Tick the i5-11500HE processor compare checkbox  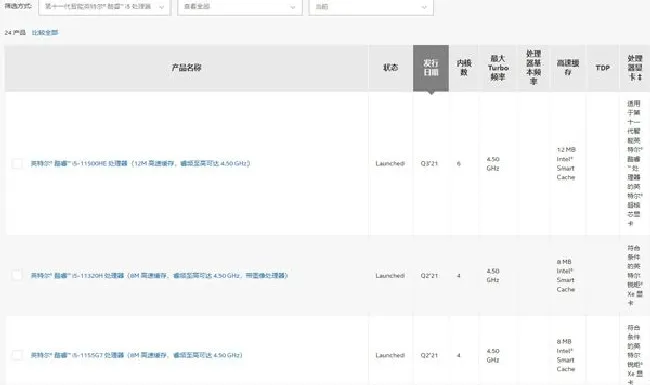[x=17, y=164]
